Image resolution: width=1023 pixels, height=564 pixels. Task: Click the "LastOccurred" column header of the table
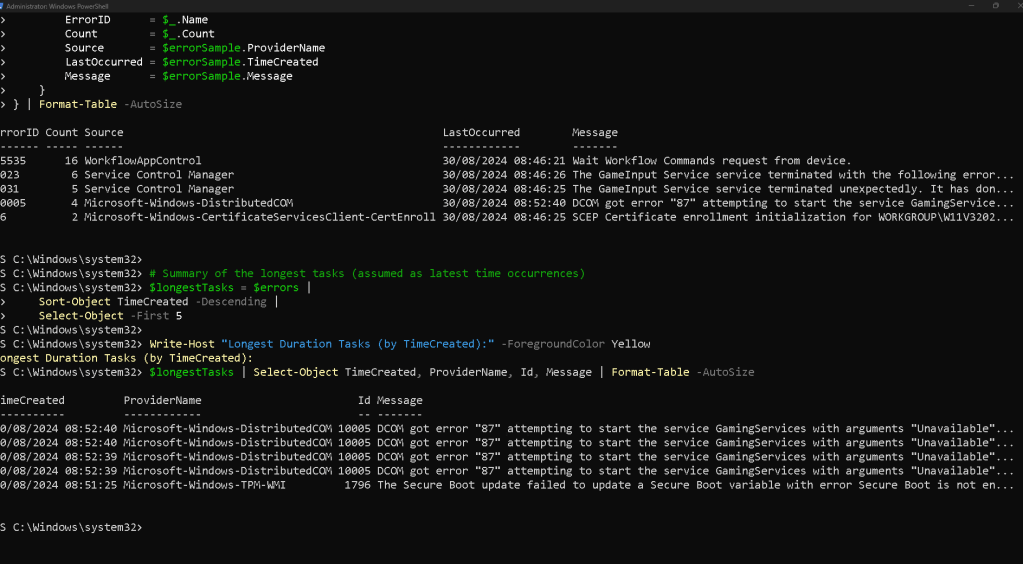(x=481, y=133)
